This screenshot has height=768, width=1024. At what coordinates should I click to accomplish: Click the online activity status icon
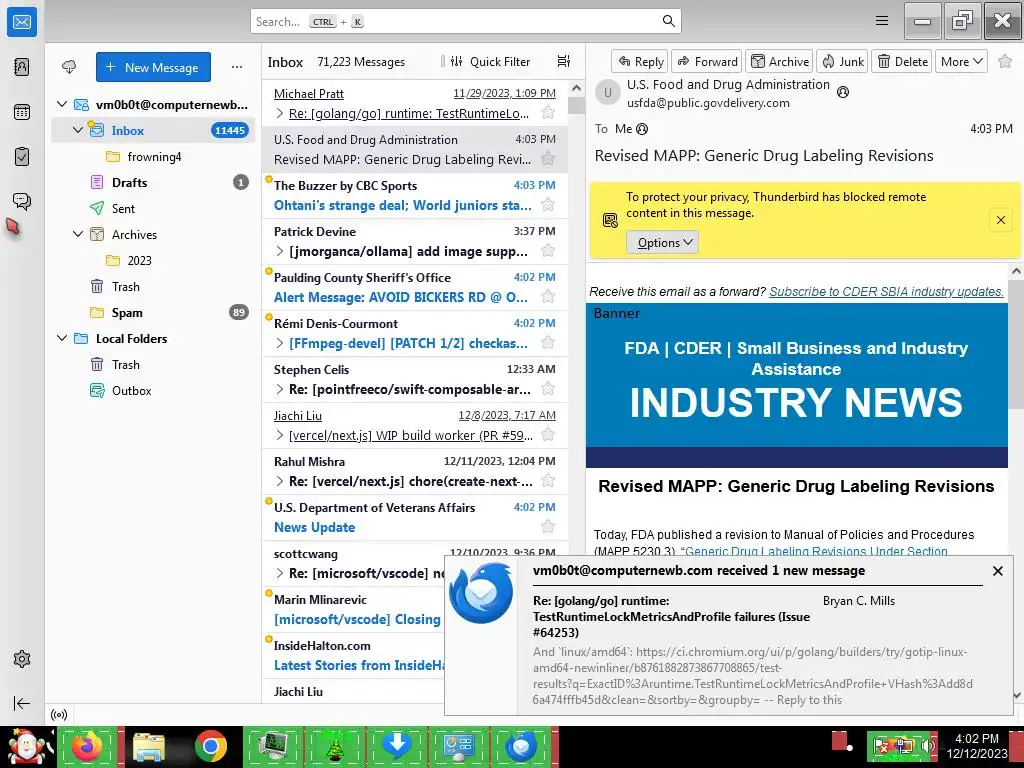click(59, 715)
